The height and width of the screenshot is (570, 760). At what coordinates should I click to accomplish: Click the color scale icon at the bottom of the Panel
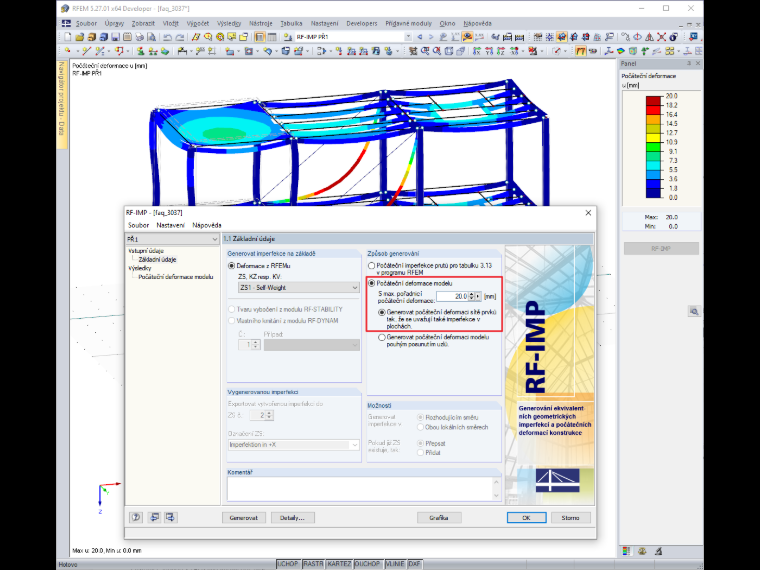click(x=626, y=551)
